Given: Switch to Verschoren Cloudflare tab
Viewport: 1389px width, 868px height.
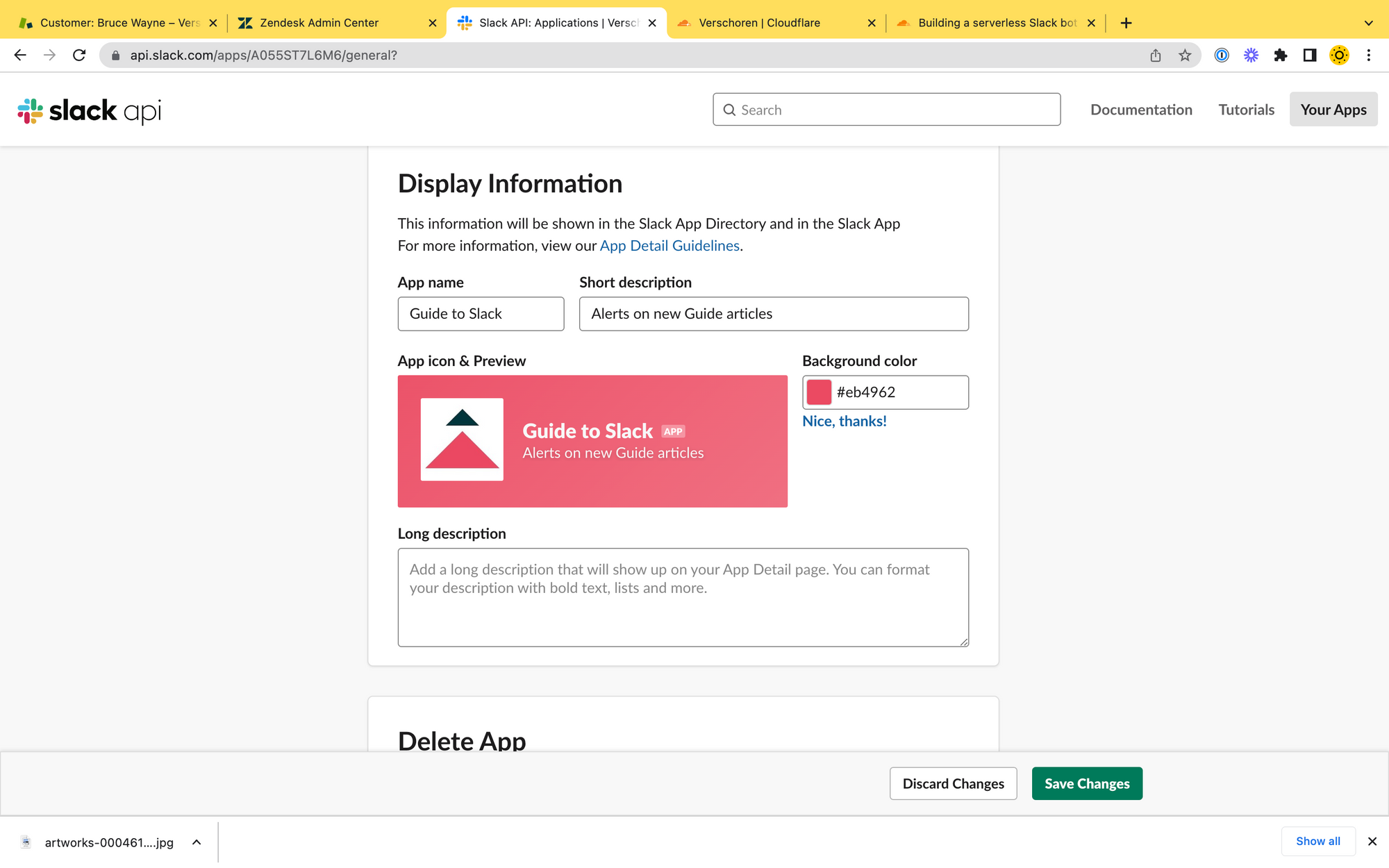Looking at the screenshot, I should (x=759, y=23).
